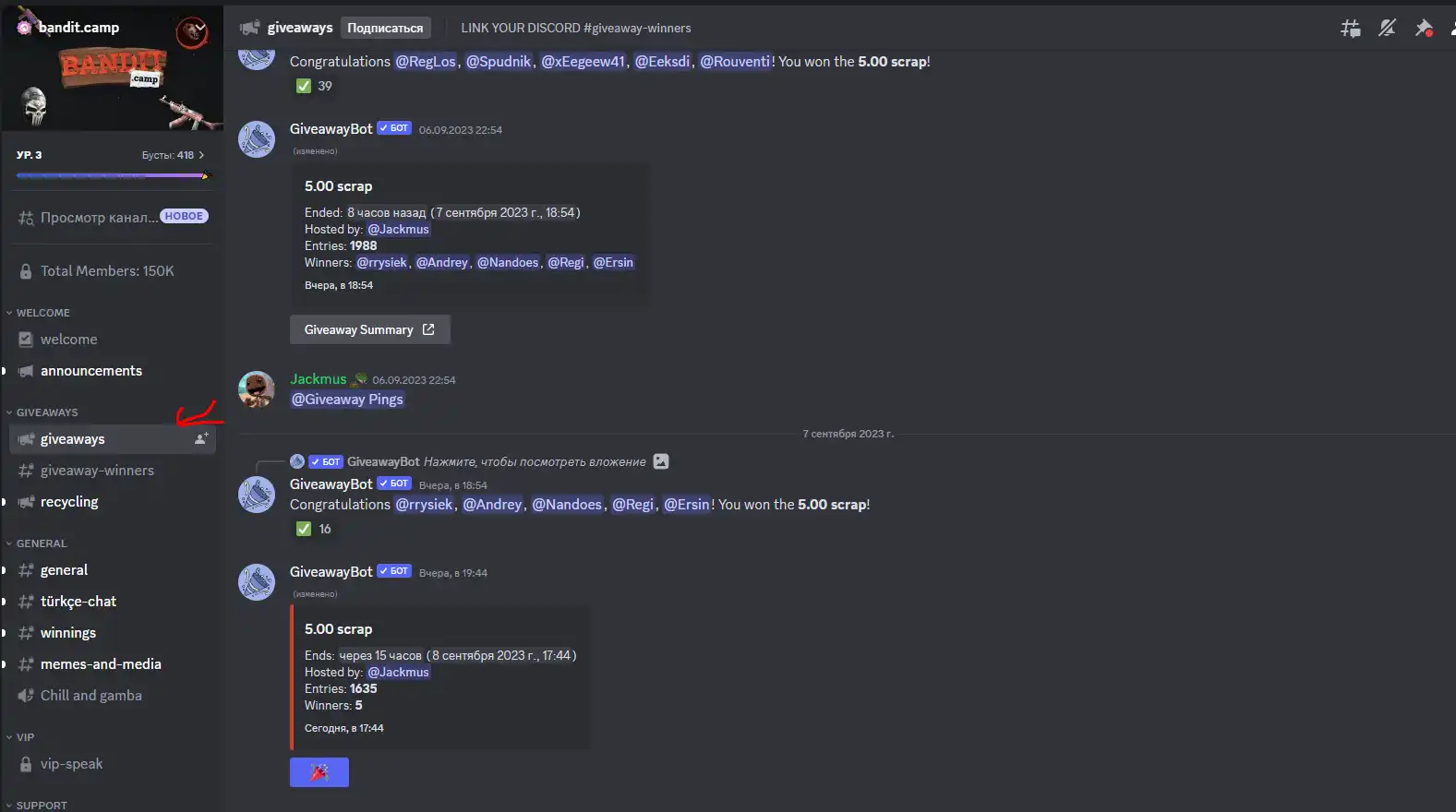
Task: Click Jackmus user avatar
Action: [257, 389]
